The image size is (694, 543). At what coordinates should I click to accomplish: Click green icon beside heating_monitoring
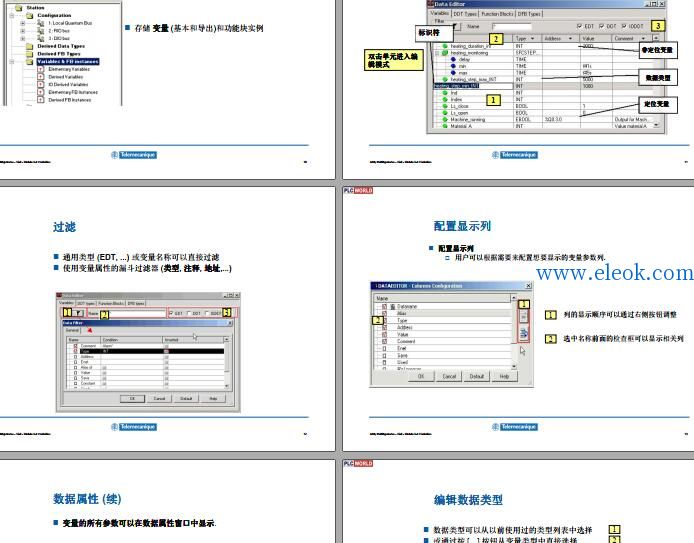click(445, 53)
